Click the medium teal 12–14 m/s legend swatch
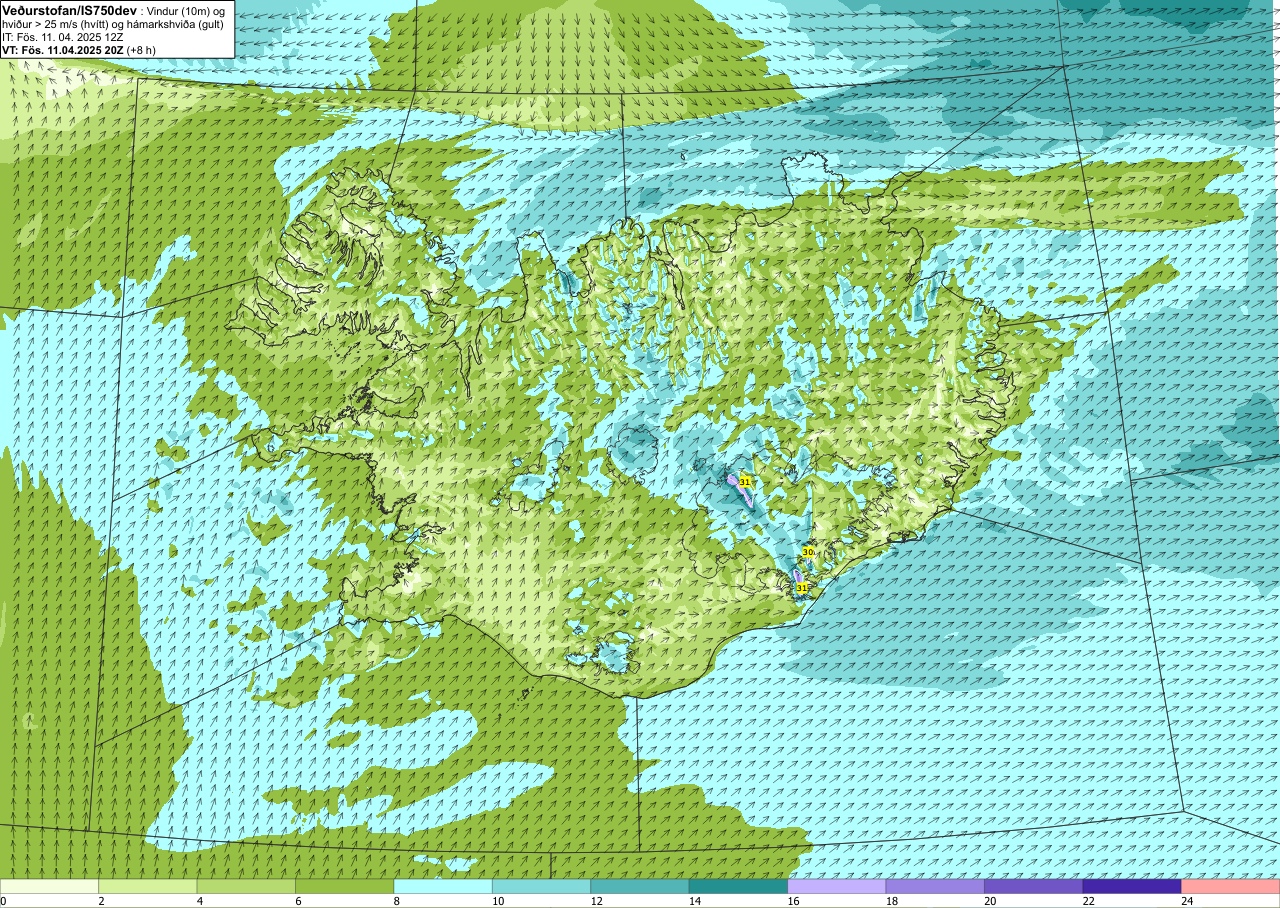1280x908 pixels. [x=640, y=887]
